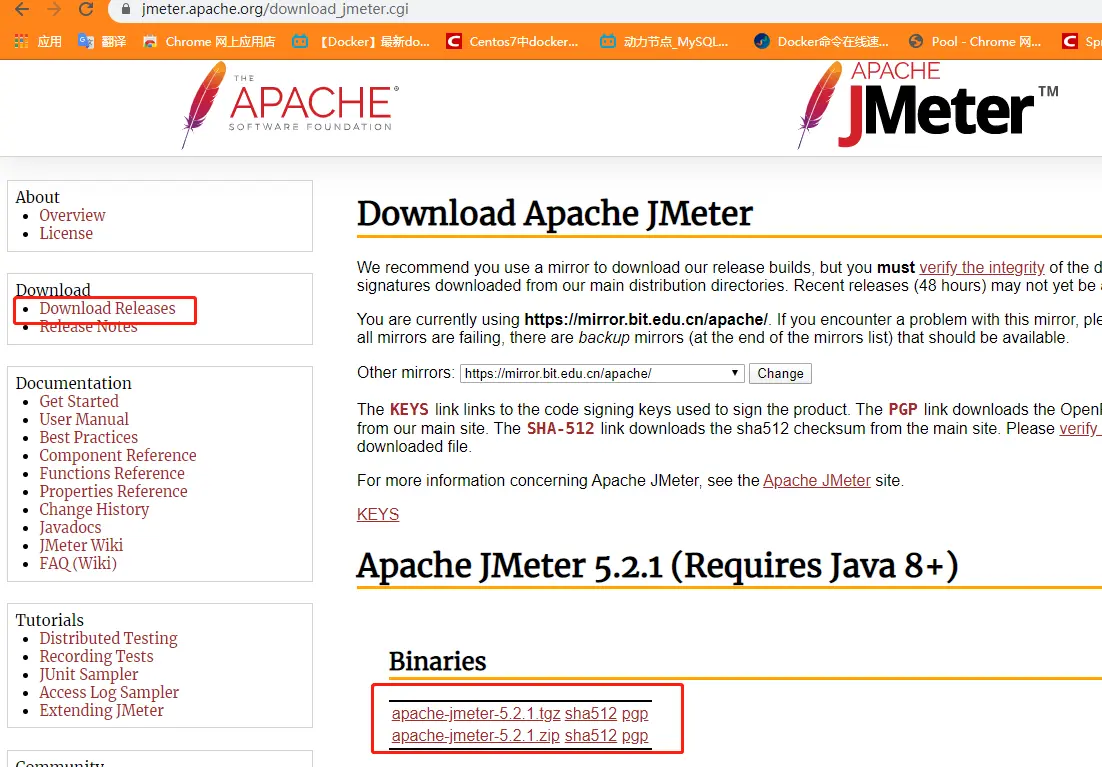Open the Centos7中docker... bookmark
This screenshot has height=767, width=1102.
[512, 41]
